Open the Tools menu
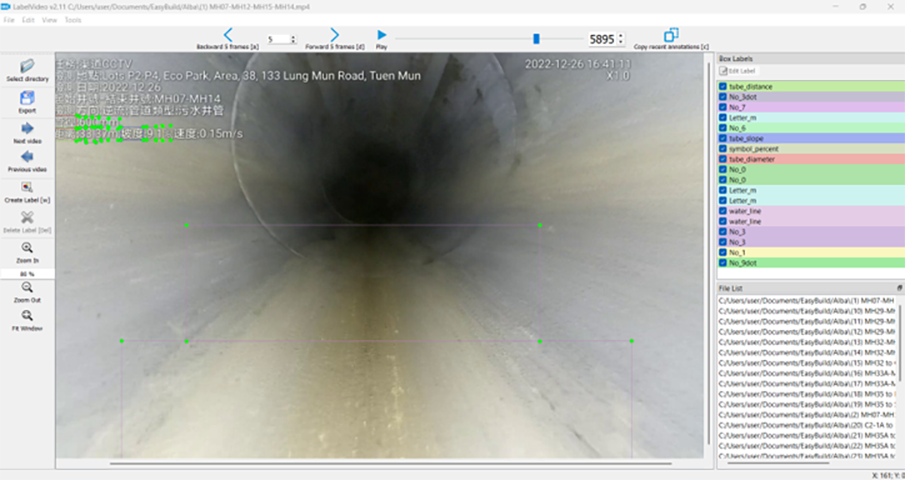The height and width of the screenshot is (480, 905). [x=73, y=20]
